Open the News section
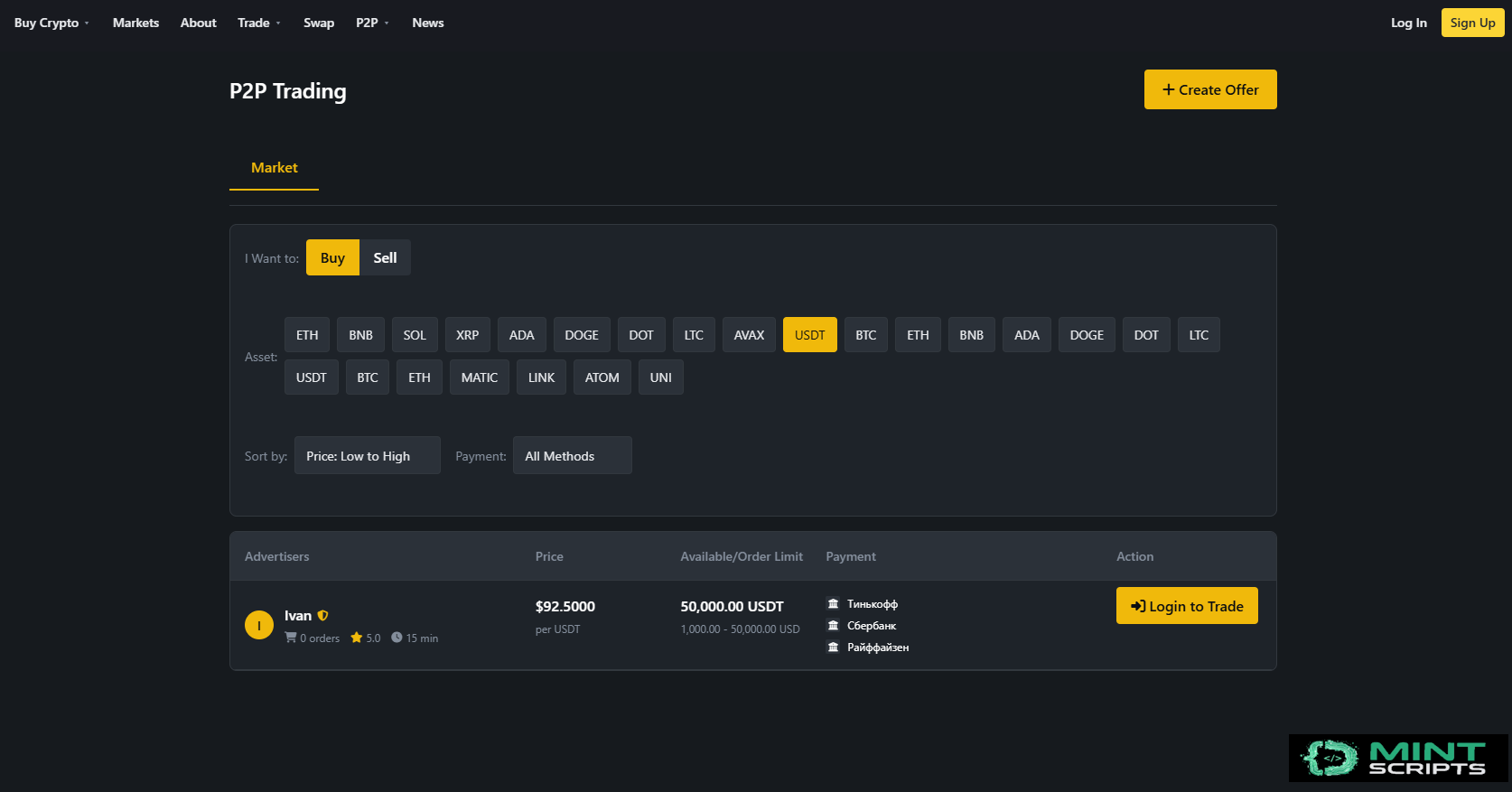Viewport: 1512px width, 792px height. (428, 23)
